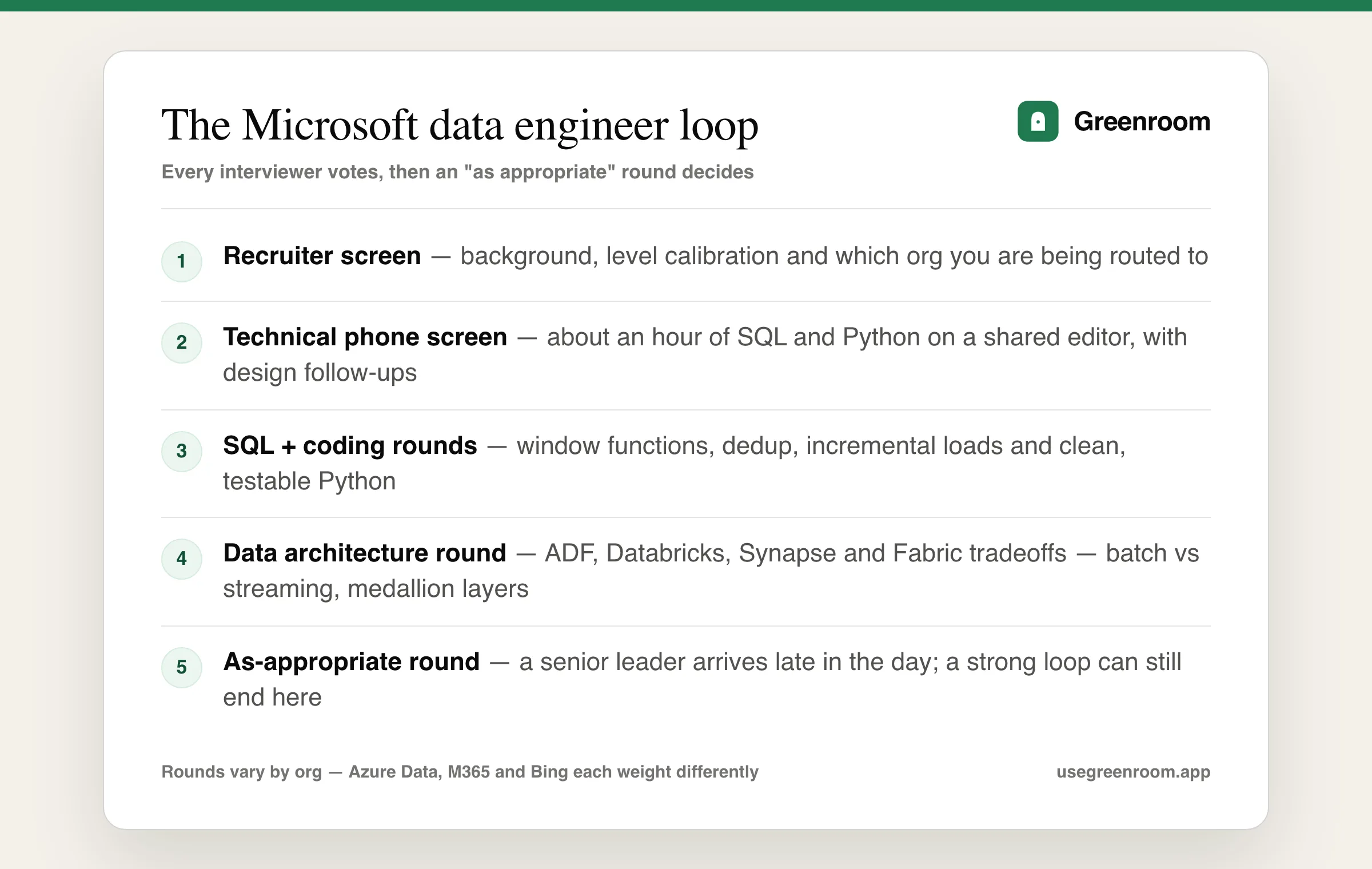Click the text 'testable Python'

(309, 481)
